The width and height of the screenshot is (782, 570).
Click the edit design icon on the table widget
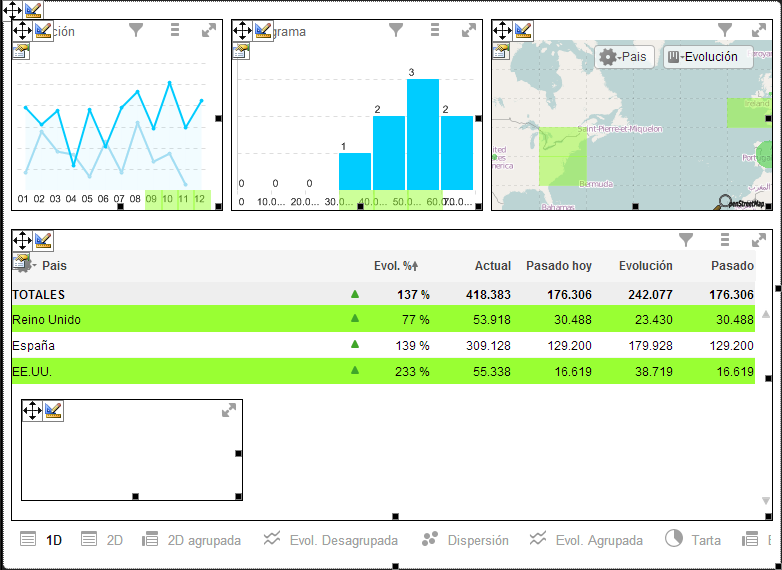[x=43, y=240]
